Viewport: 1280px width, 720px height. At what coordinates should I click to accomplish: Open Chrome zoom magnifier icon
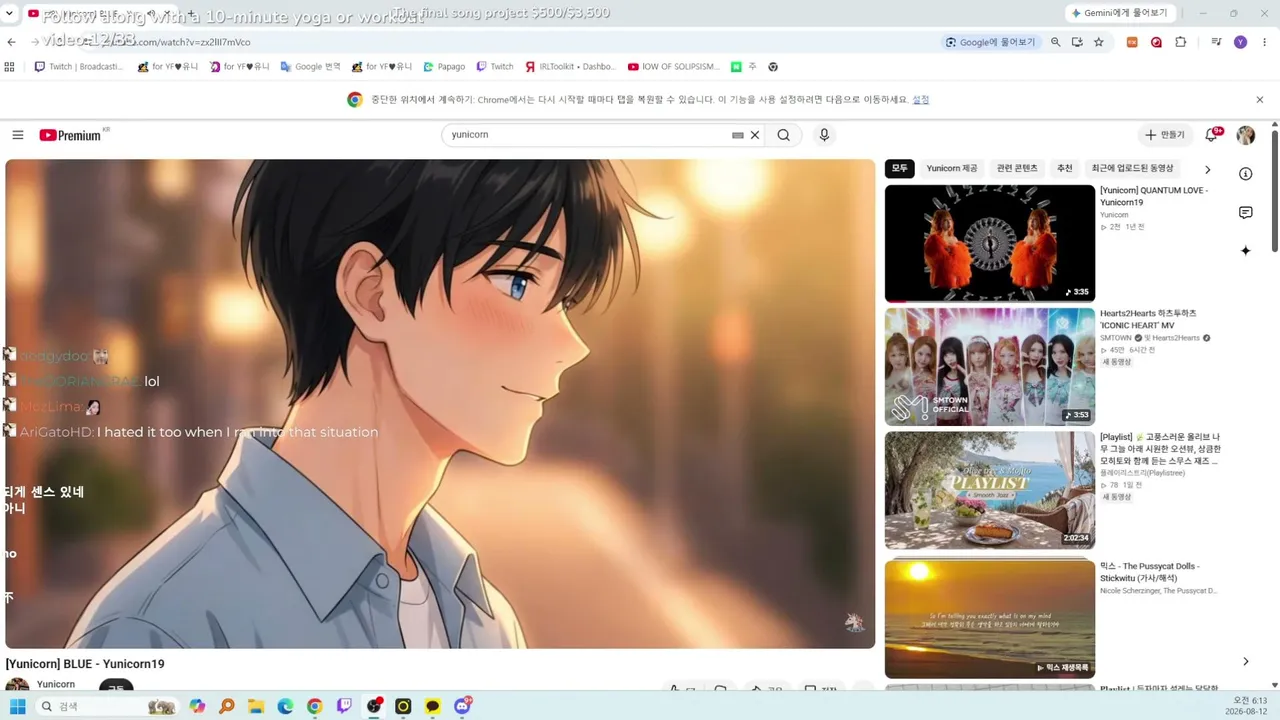[1055, 42]
